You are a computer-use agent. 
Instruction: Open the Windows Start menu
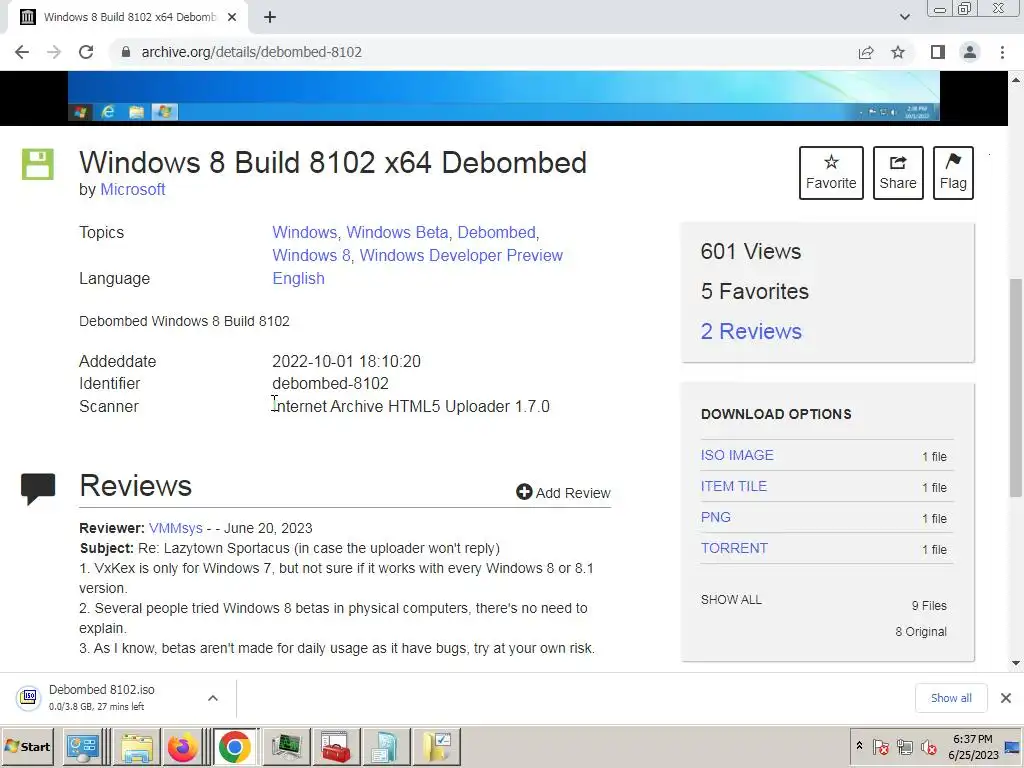[27, 746]
